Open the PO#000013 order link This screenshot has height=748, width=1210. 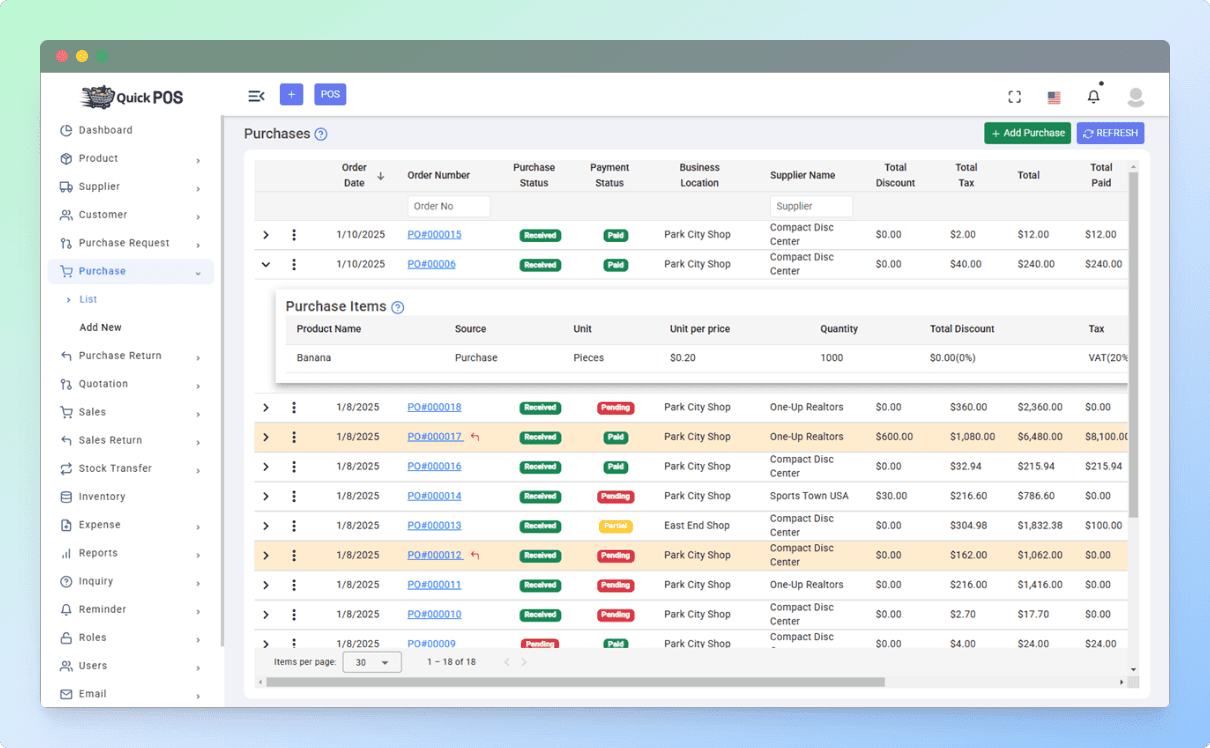pyautogui.click(x=434, y=525)
